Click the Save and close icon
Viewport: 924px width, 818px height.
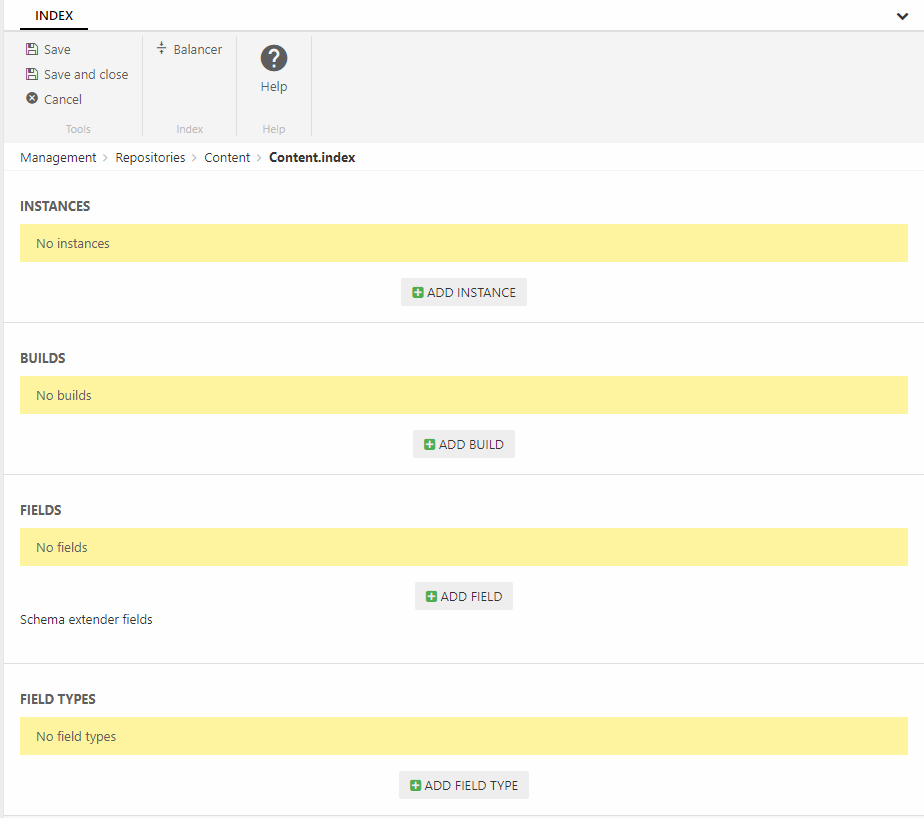tap(32, 74)
